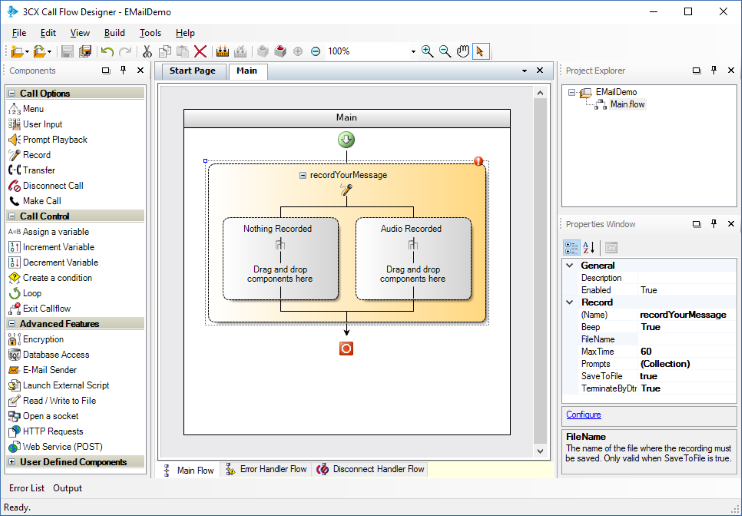742x516 pixels.
Task: Open the Output pane
Action: (67, 488)
